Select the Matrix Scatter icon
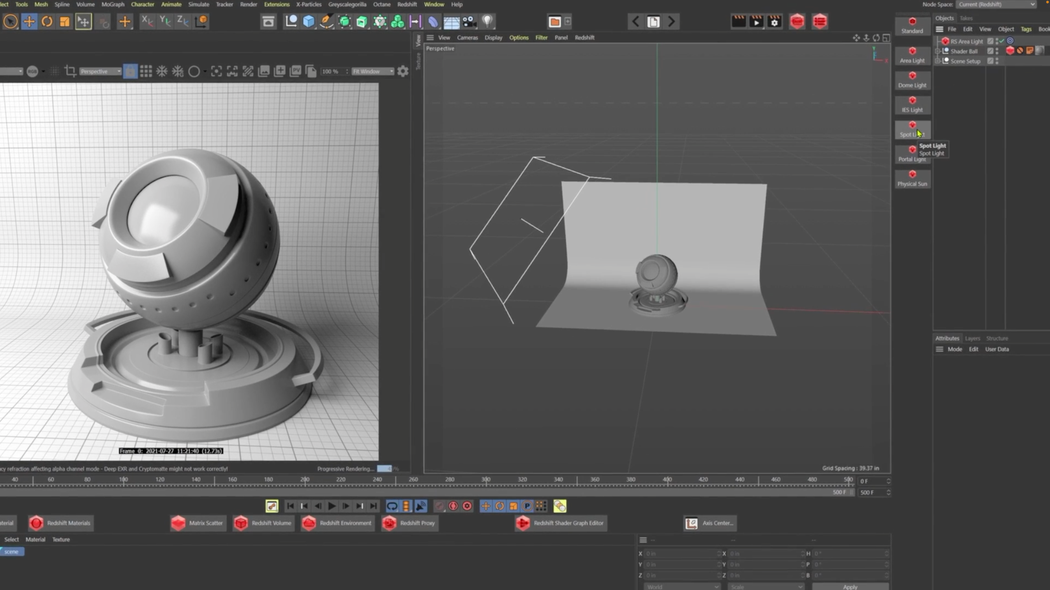1050x590 pixels. (x=197, y=522)
